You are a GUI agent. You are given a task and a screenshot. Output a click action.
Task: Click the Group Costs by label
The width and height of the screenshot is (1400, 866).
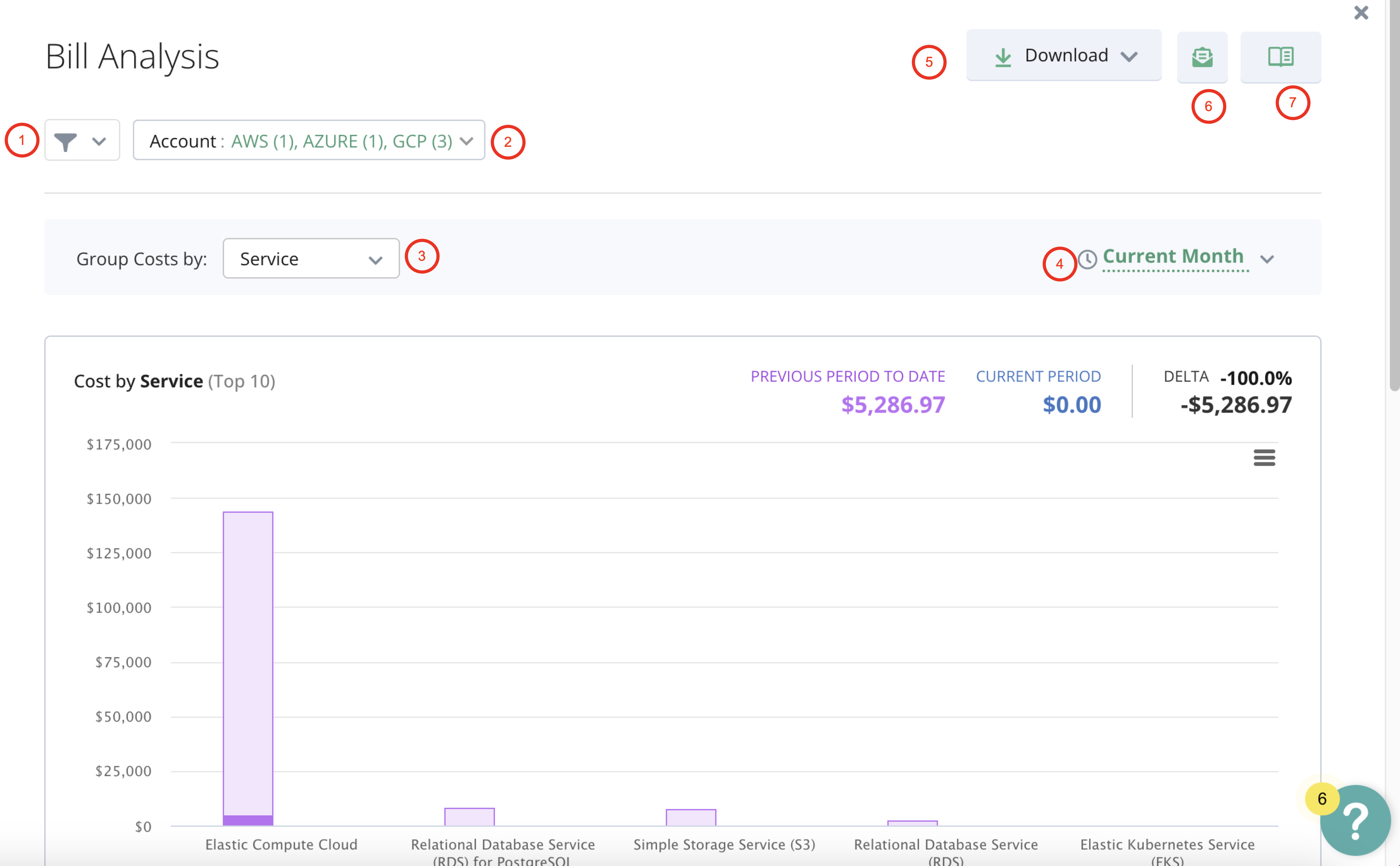(x=141, y=259)
